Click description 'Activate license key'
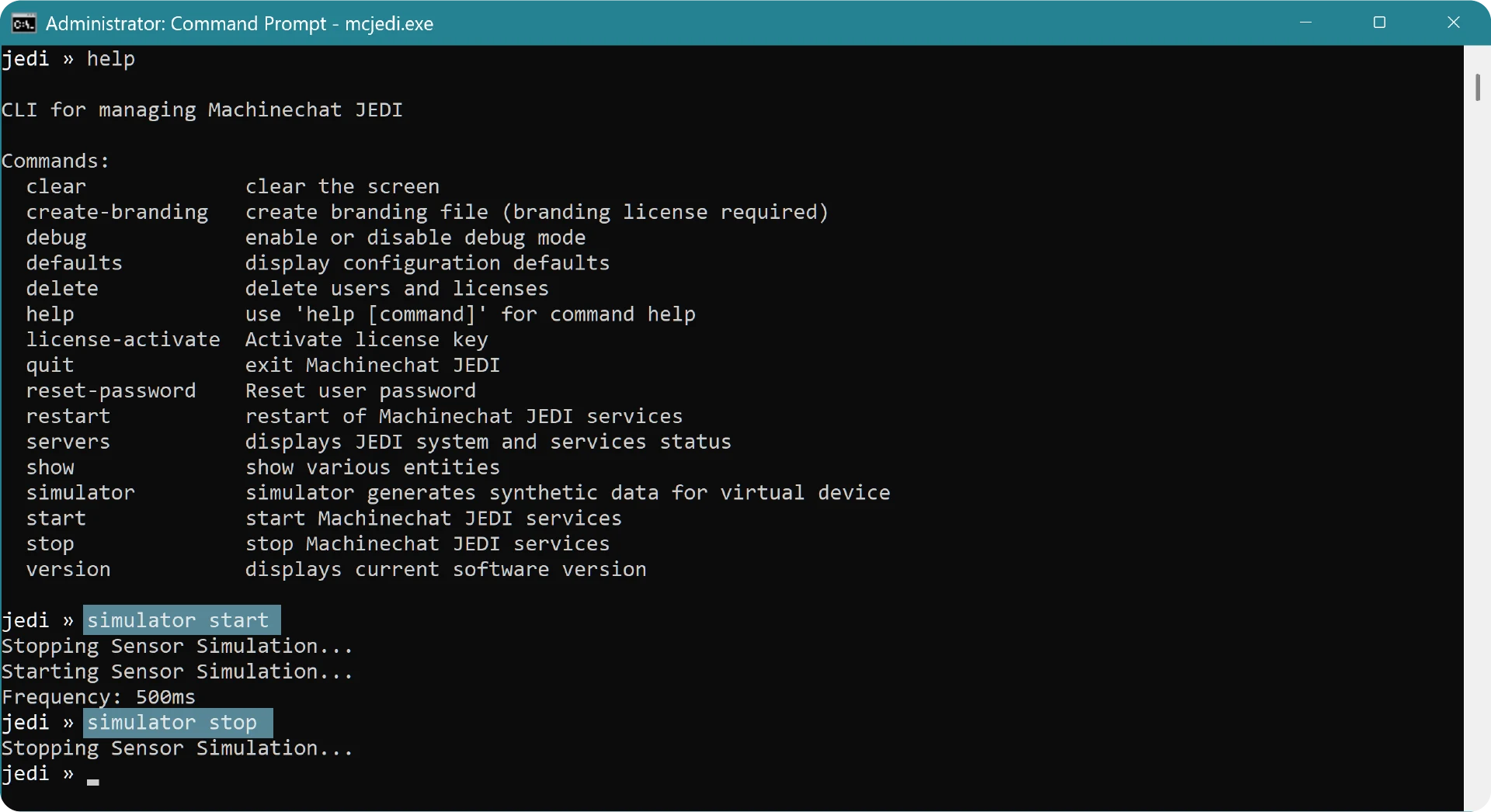This screenshot has width=1491, height=812. [x=367, y=340]
